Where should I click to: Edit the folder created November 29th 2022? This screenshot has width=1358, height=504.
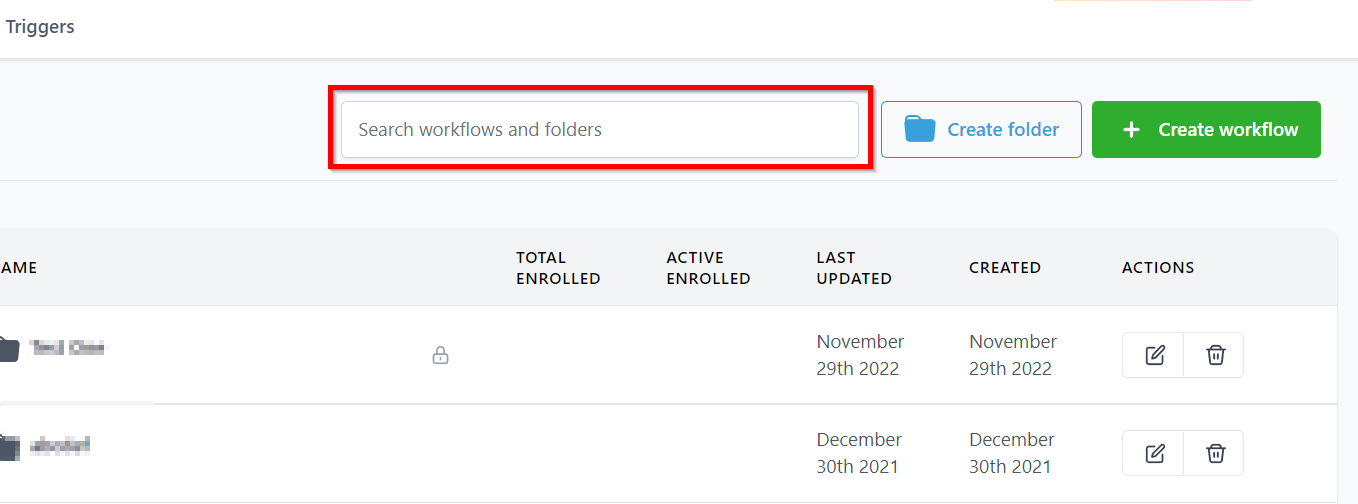tap(1154, 355)
